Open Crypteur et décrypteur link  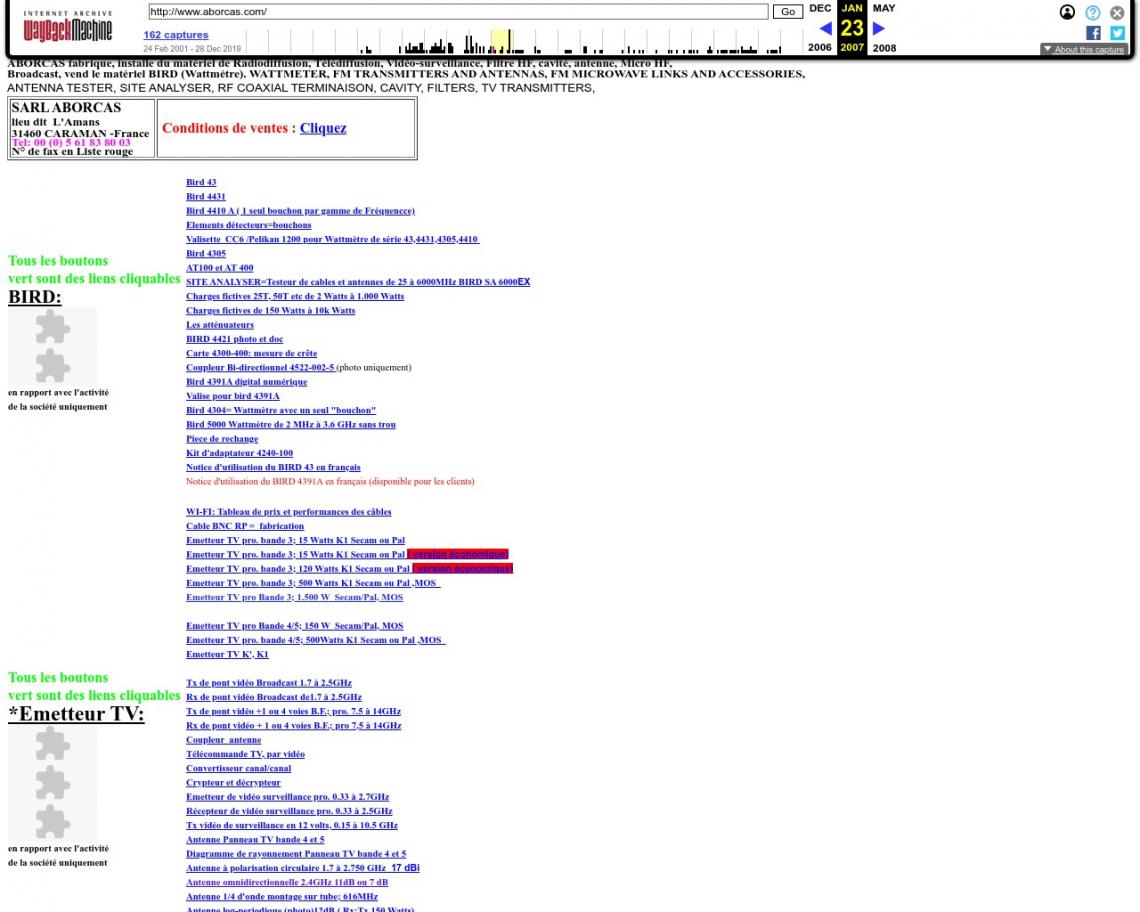233,783
